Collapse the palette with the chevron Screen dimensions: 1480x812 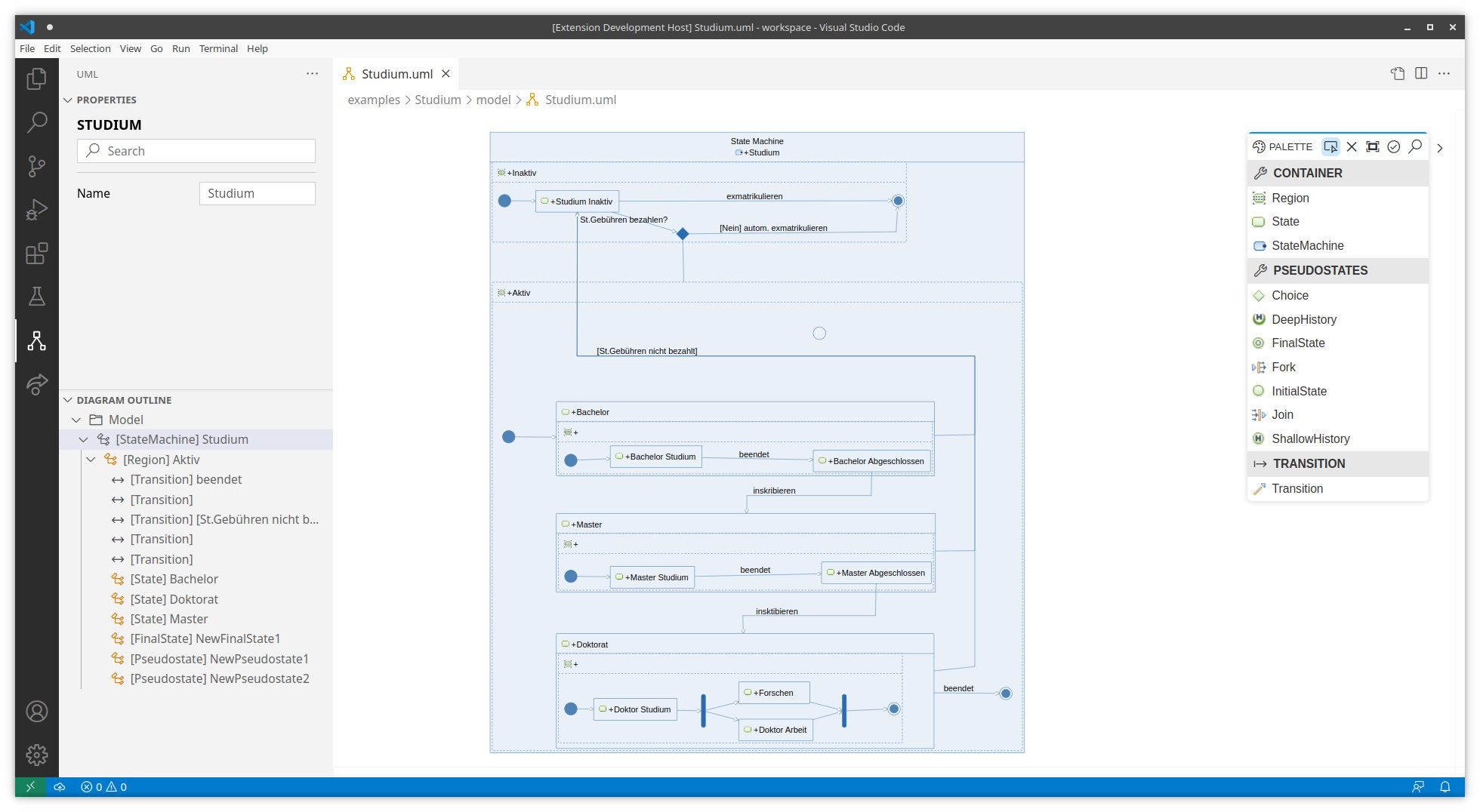point(1440,148)
